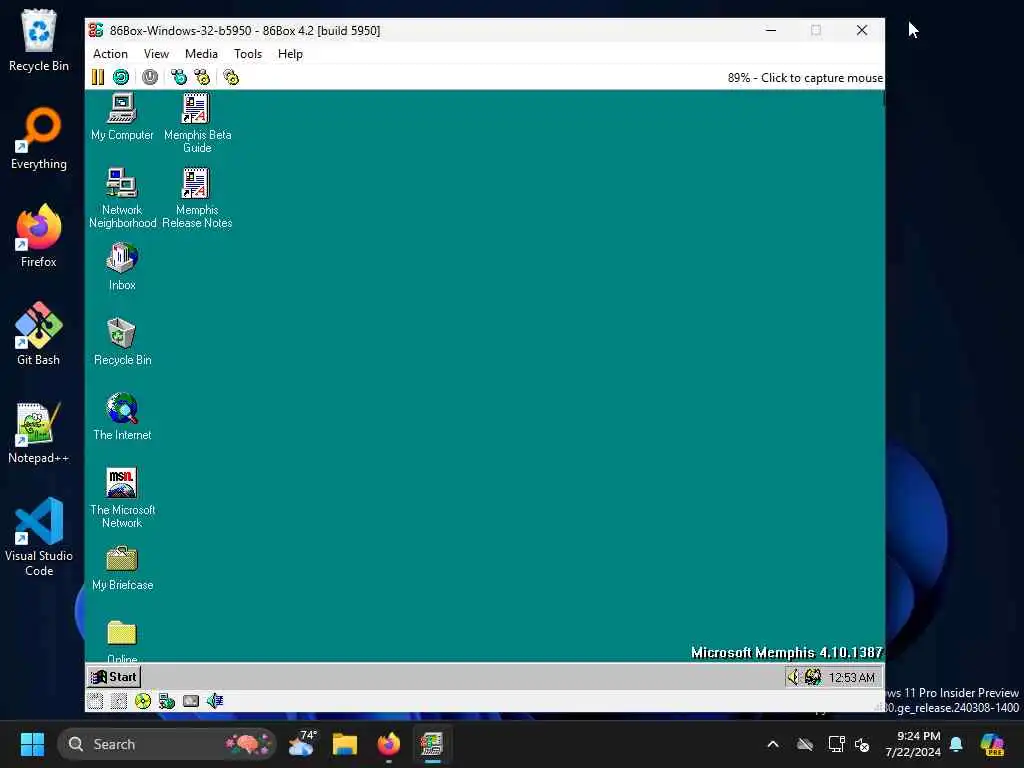Select the Memphis Recycle Bin icon
The image size is (1024, 768).
(x=122, y=342)
